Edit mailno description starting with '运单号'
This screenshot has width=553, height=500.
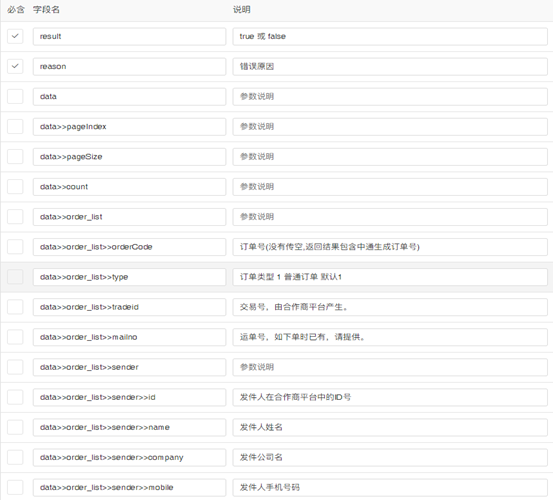click(390, 337)
